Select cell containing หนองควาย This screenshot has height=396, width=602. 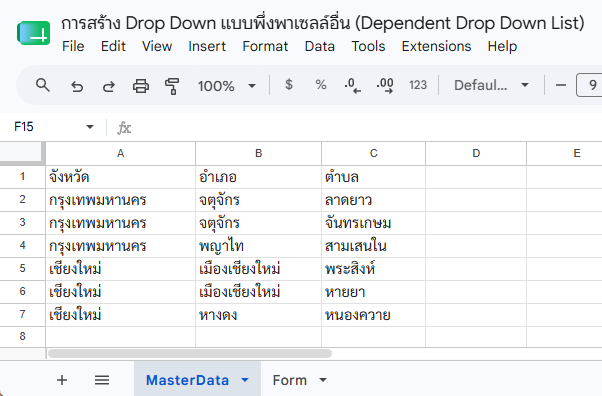(374, 315)
